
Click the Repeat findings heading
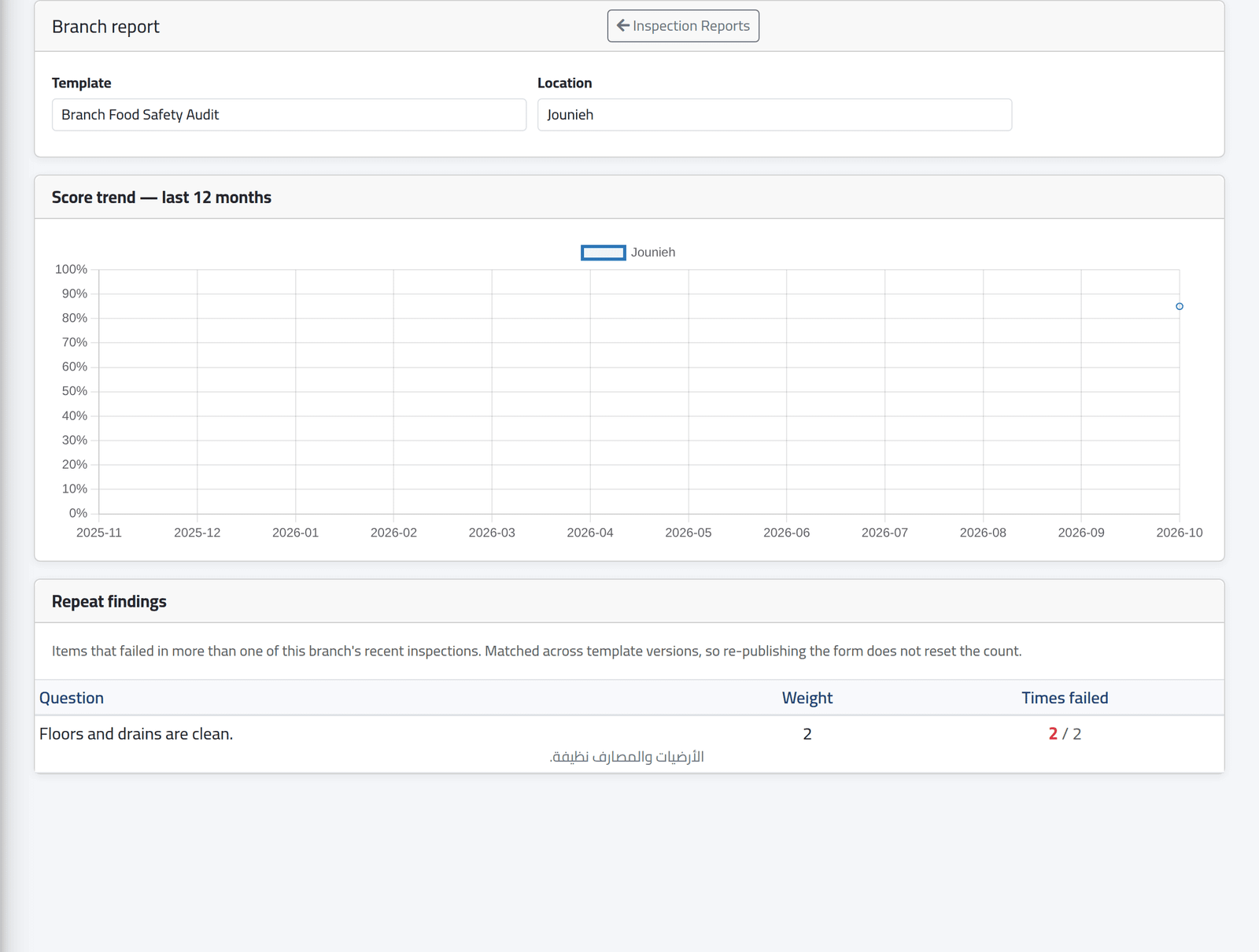(109, 602)
